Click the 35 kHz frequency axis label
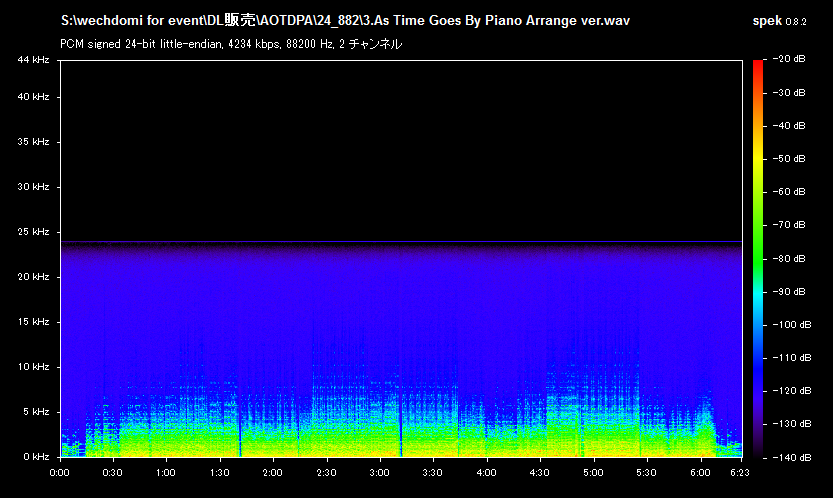The width and height of the screenshot is (833, 498). coord(33,142)
